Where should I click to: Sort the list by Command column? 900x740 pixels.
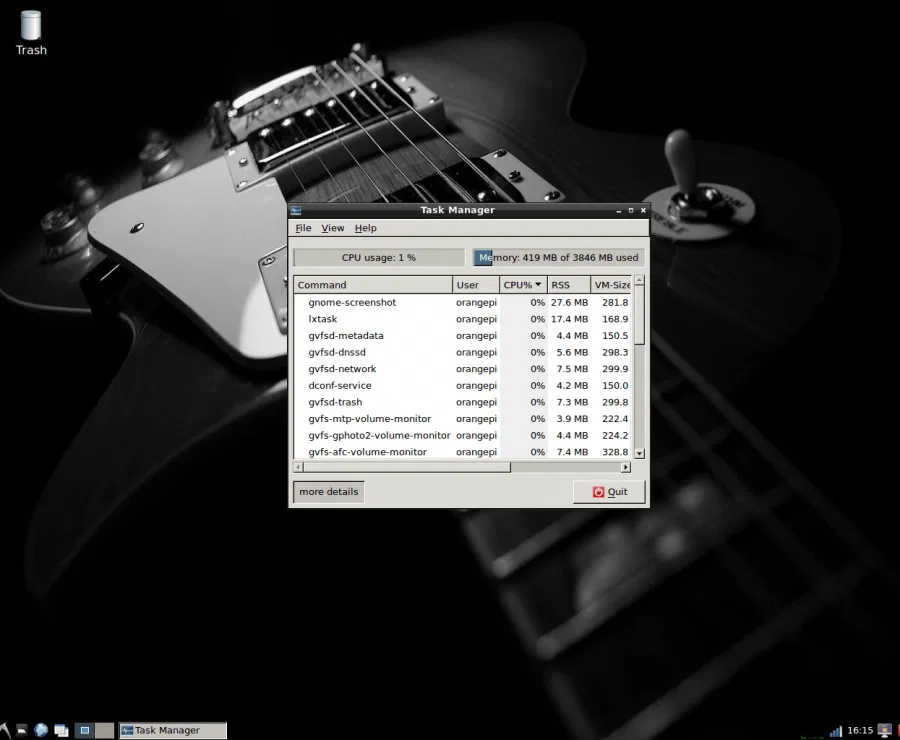(372, 285)
